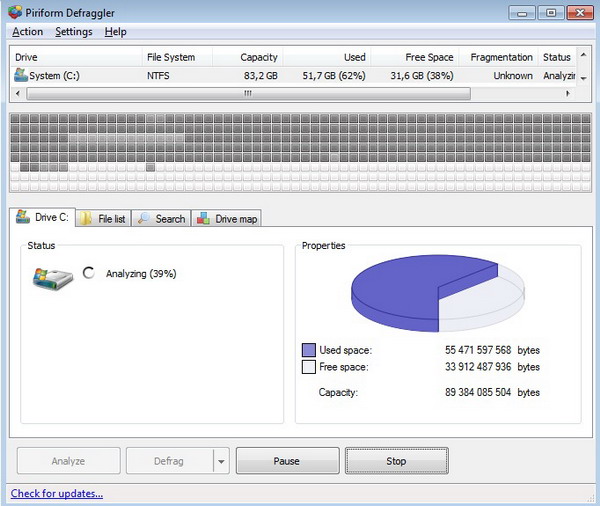Click the Stop button
The image size is (600, 506).
(397, 461)
